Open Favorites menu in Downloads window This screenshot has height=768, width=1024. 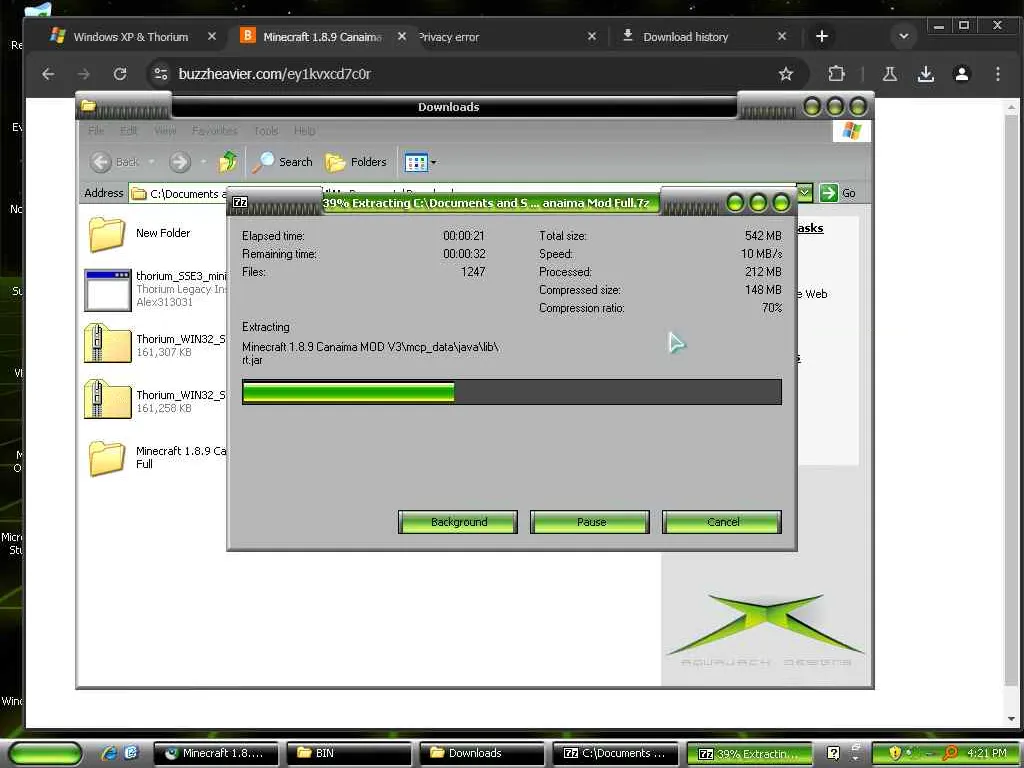coord(214,131)
